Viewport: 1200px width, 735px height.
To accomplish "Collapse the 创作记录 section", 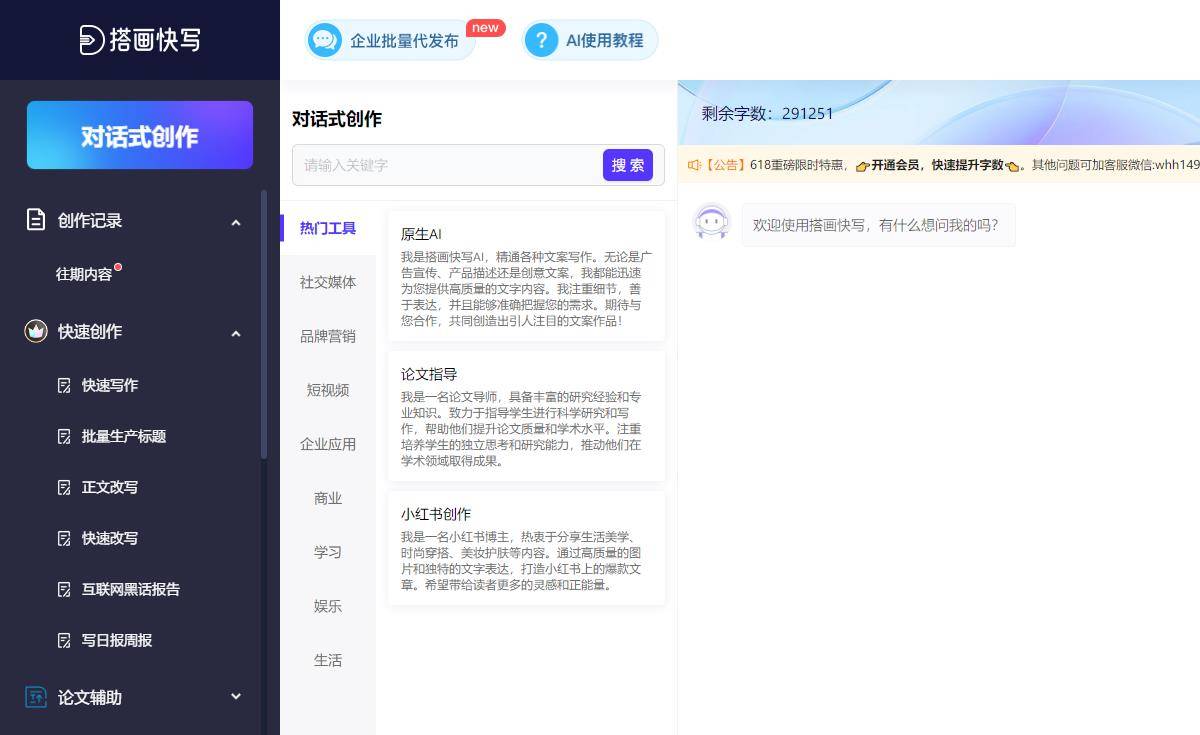I will 236,222.
